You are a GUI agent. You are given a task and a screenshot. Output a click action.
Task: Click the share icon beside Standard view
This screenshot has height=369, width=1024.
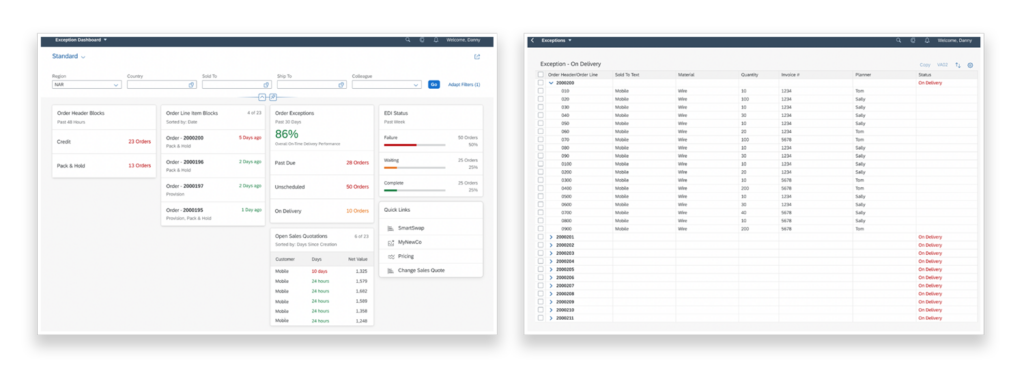tap(477, 57)
